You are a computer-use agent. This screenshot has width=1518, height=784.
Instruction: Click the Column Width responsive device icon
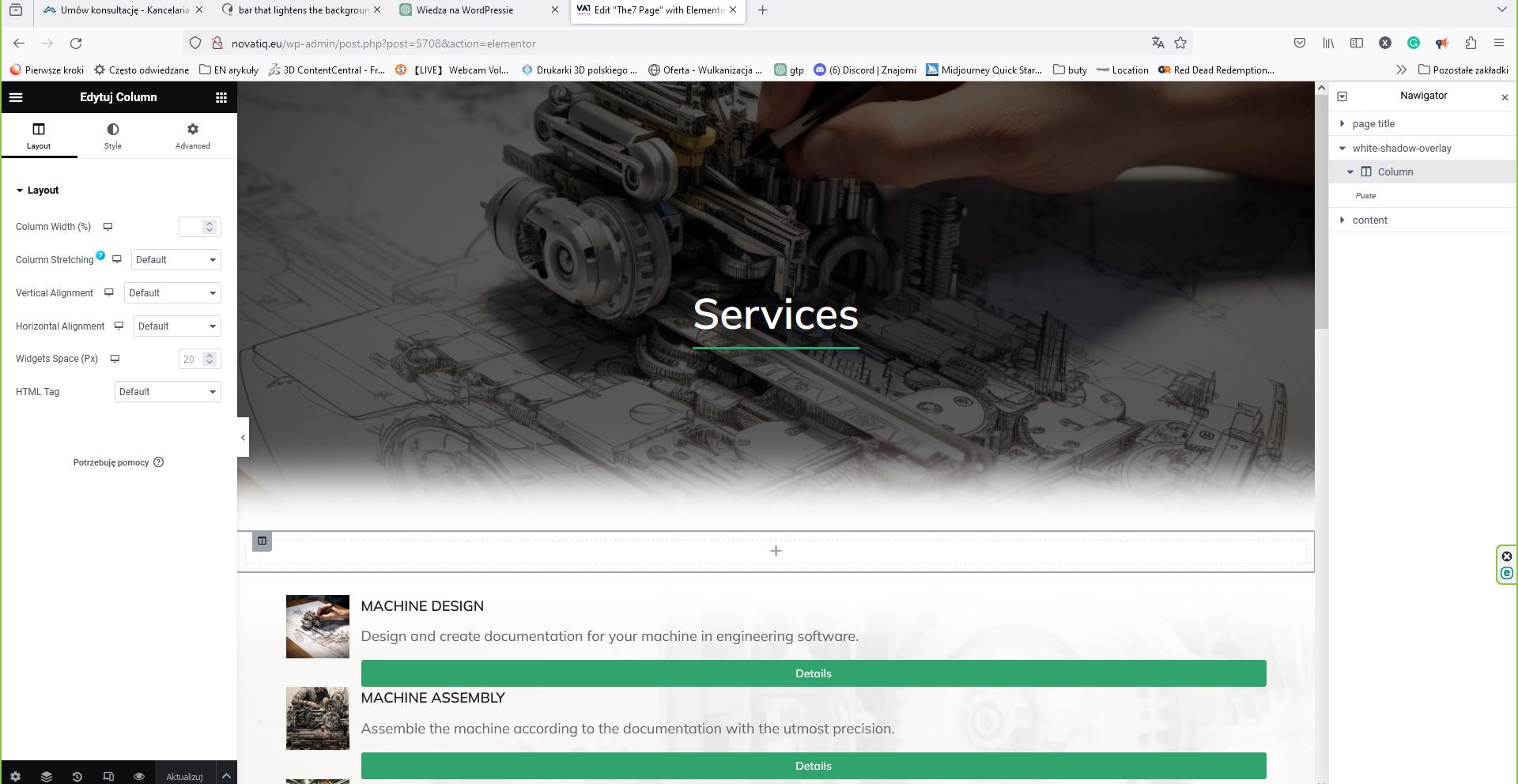(108, 227)
